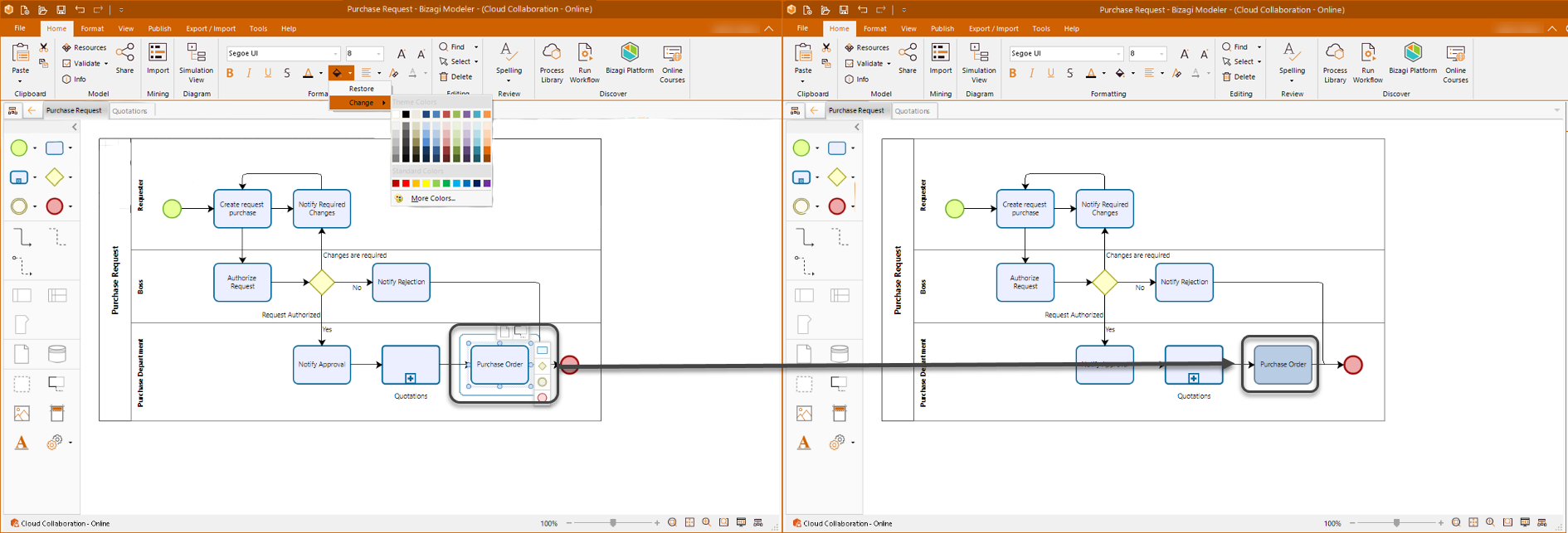Open text alignment dropdown arrow, right window

tap(1161, 74)
